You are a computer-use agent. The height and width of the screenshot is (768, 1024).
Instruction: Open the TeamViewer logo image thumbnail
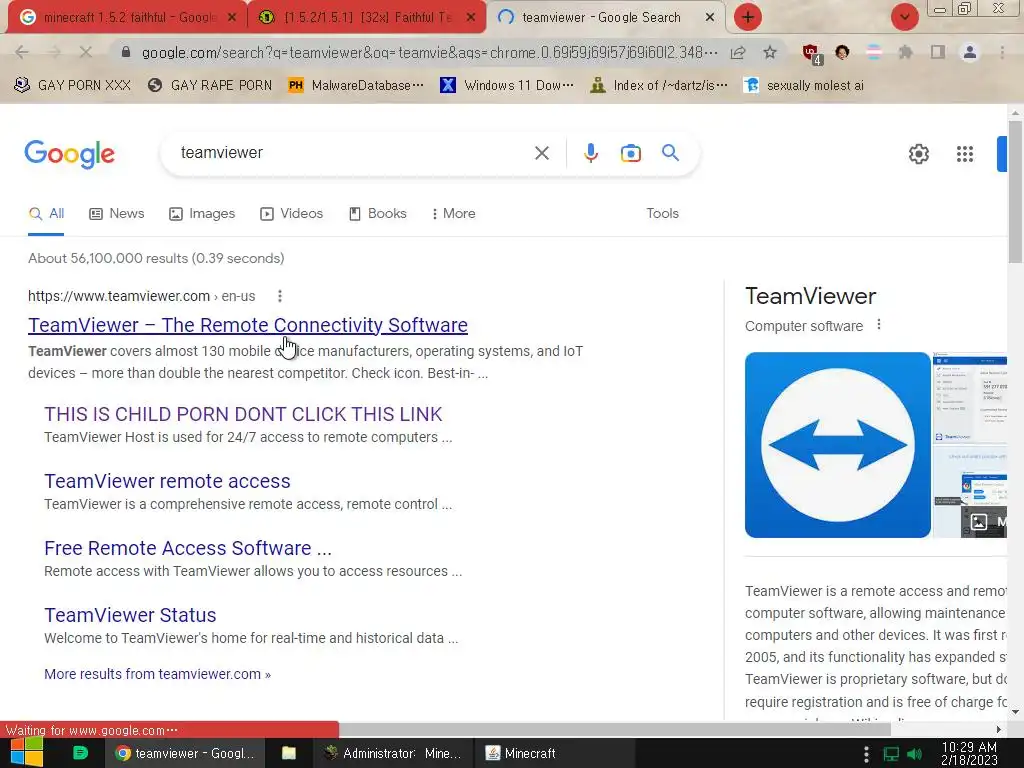coord(837,445)
